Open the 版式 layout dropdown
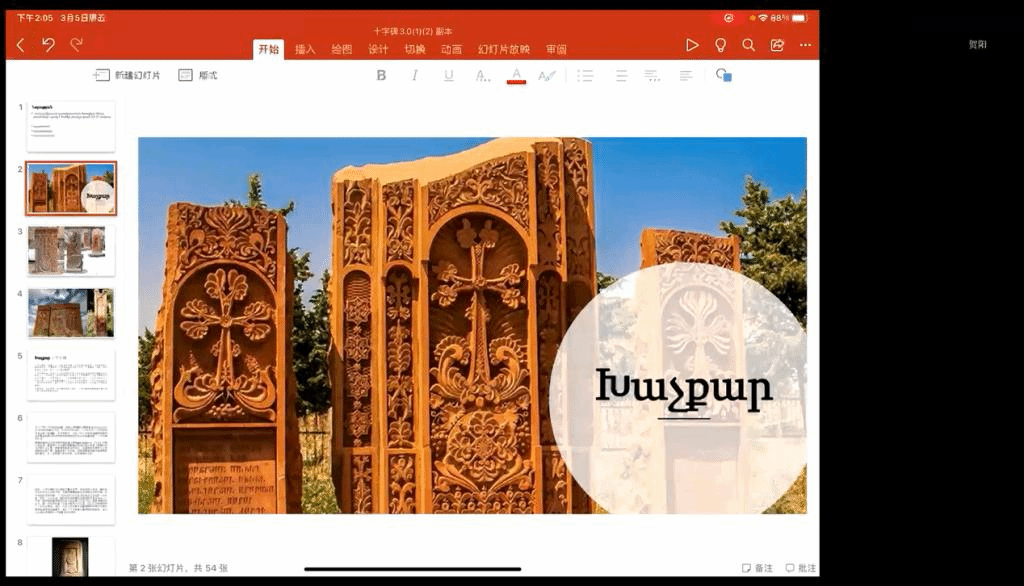 click(198, 75)
